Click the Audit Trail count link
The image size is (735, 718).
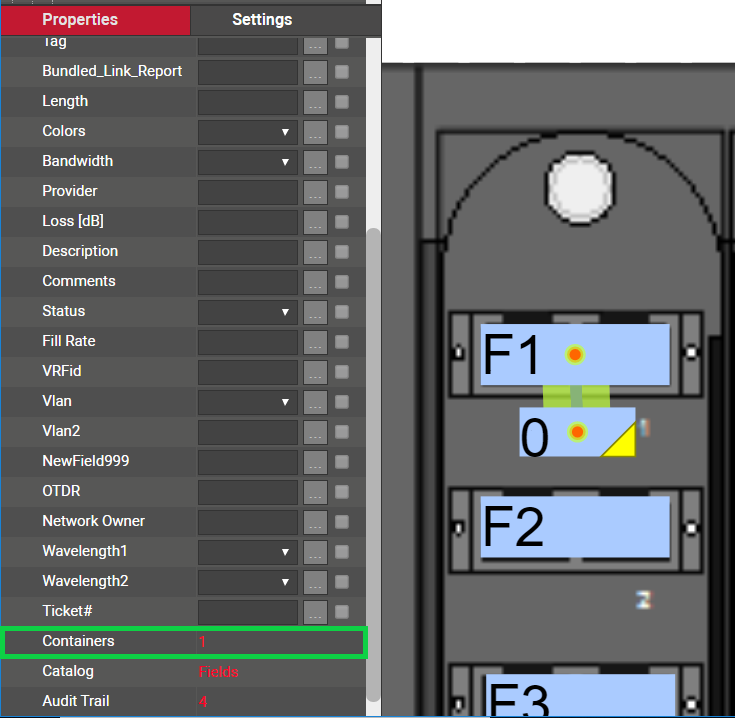tap(203, 702)
